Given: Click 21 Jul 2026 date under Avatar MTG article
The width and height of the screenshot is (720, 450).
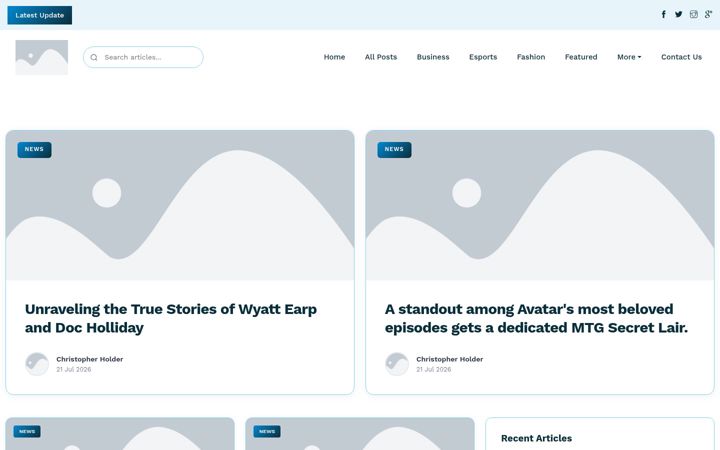Looking at the screenshot, I should click(x=433, y=369).
